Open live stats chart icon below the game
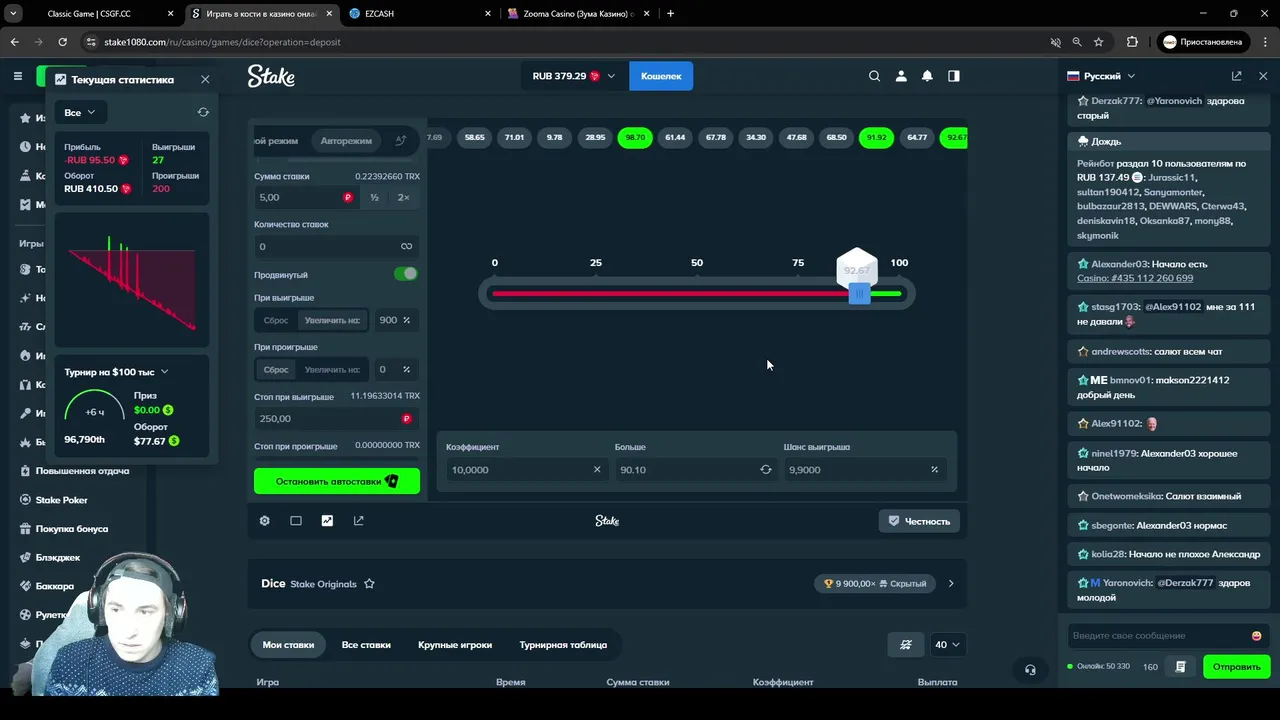 click(327, 521)
